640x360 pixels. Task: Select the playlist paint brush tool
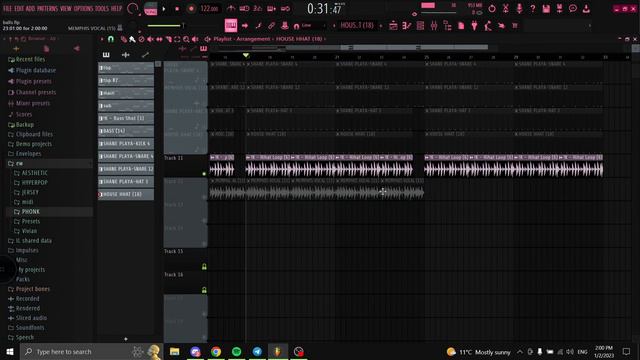coord(132,39)
